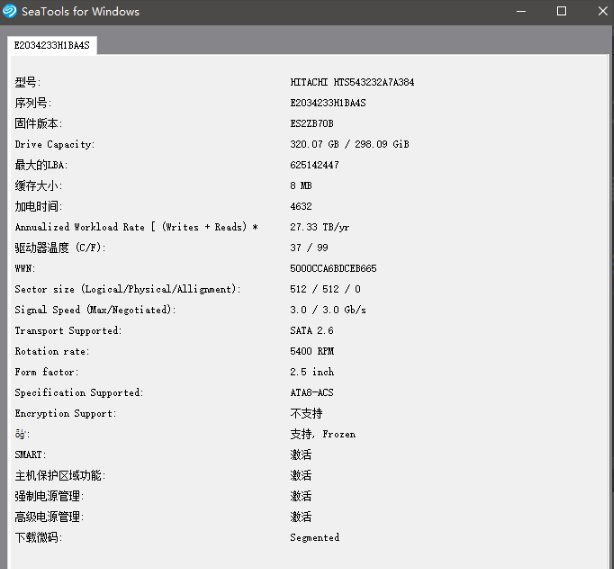Viewport: 614px width, 569px height.
Task: Click the WWN value 5000CCA6BDCEB665
Action: (333, 268)
